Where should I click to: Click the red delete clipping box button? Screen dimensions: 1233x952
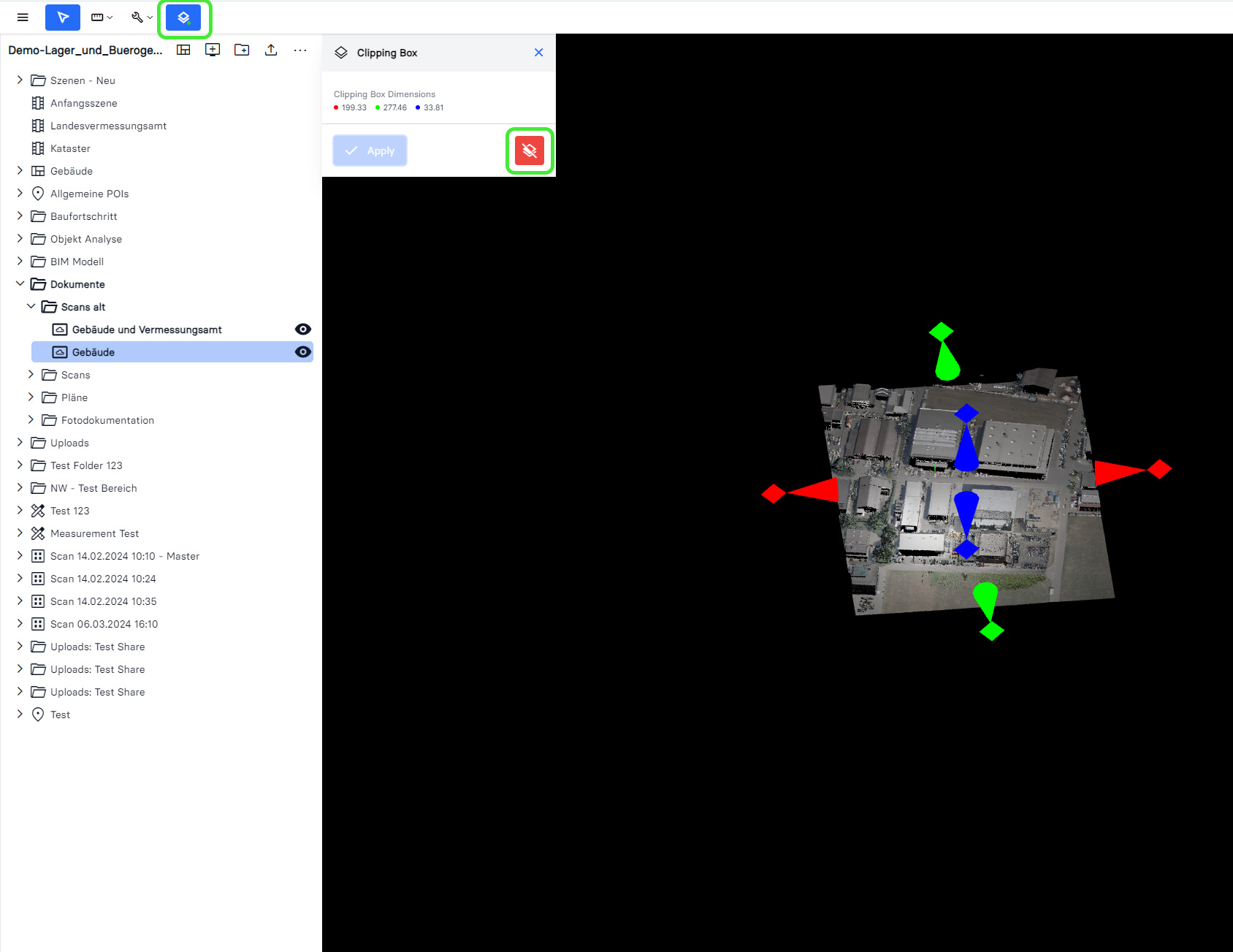tap(530, 151)
